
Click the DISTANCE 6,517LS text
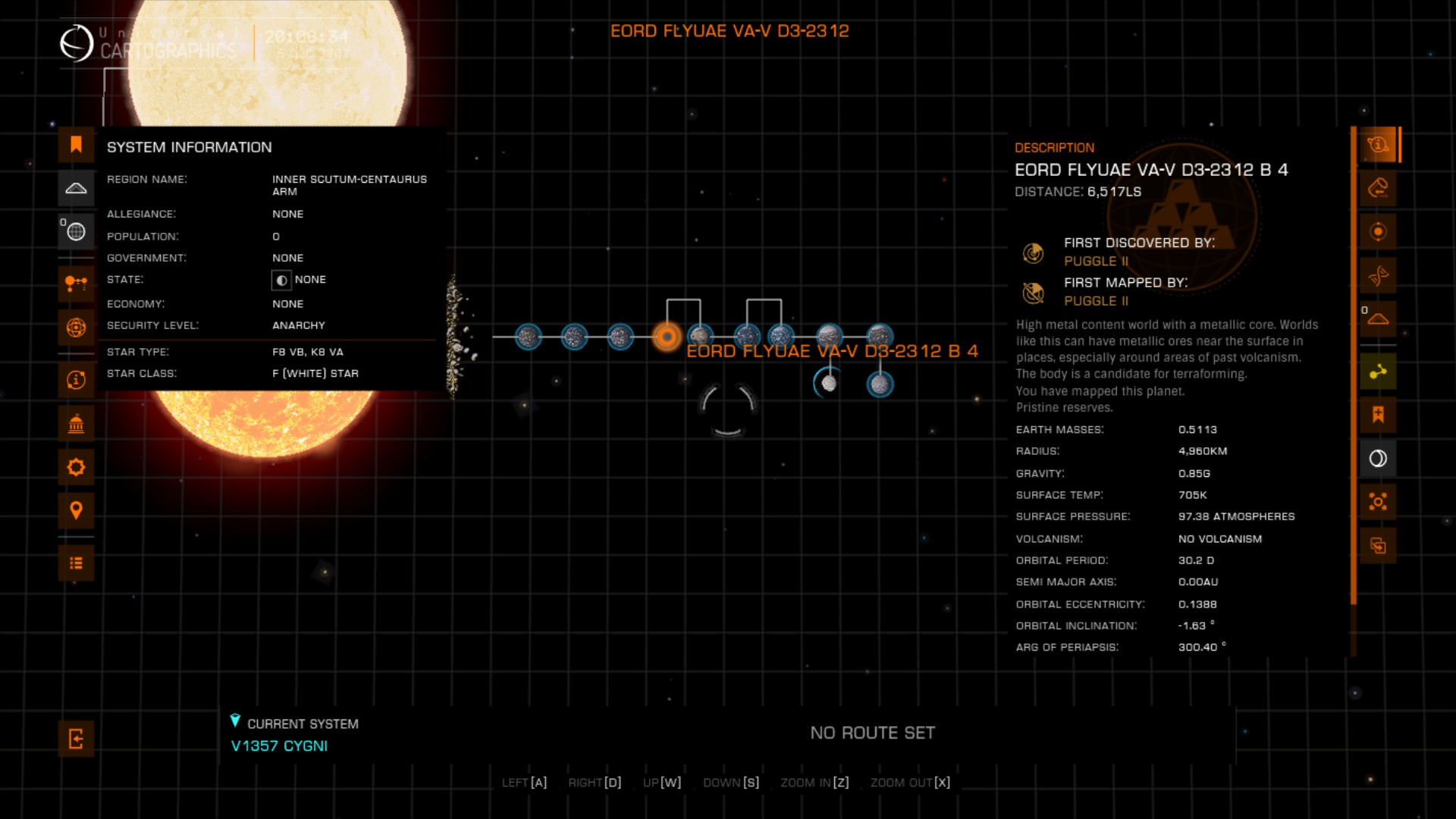coord(1078,192)
